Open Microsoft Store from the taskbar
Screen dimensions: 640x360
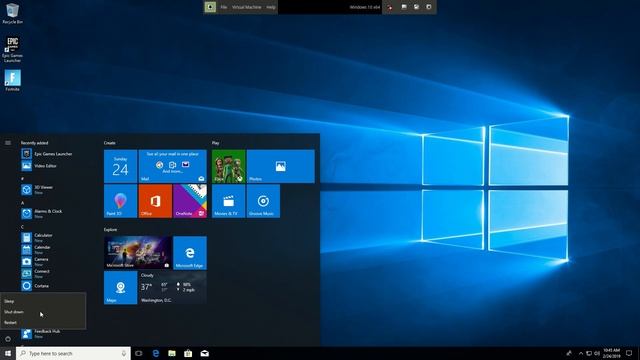click(x=188, y=353)
